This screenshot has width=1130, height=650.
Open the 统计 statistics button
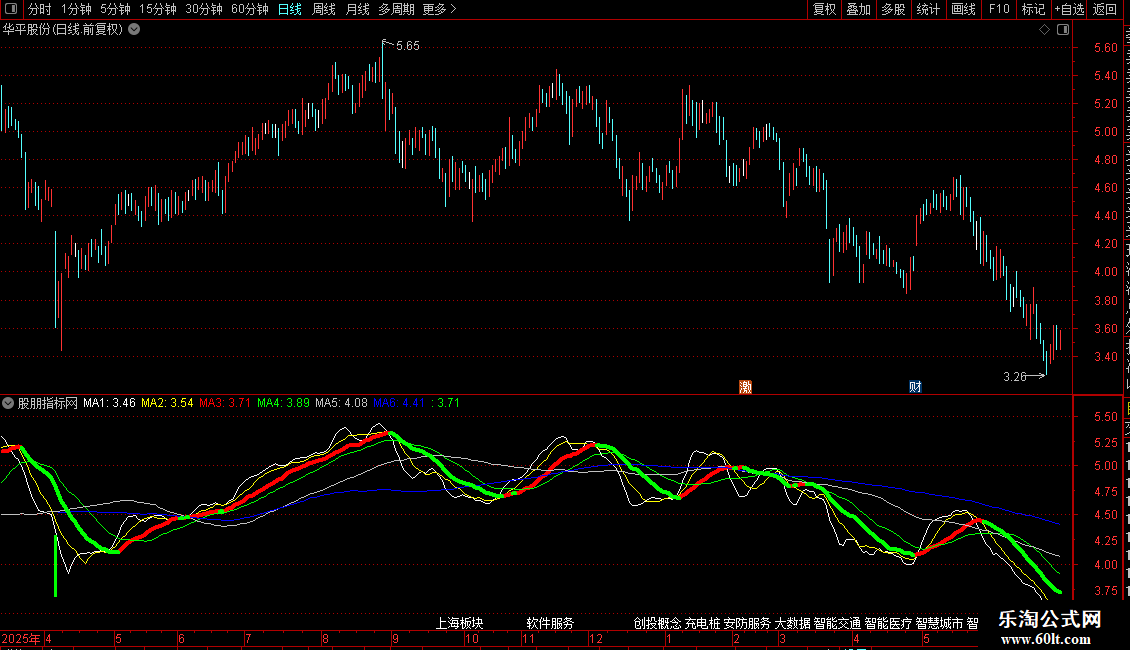click(928, 9)
